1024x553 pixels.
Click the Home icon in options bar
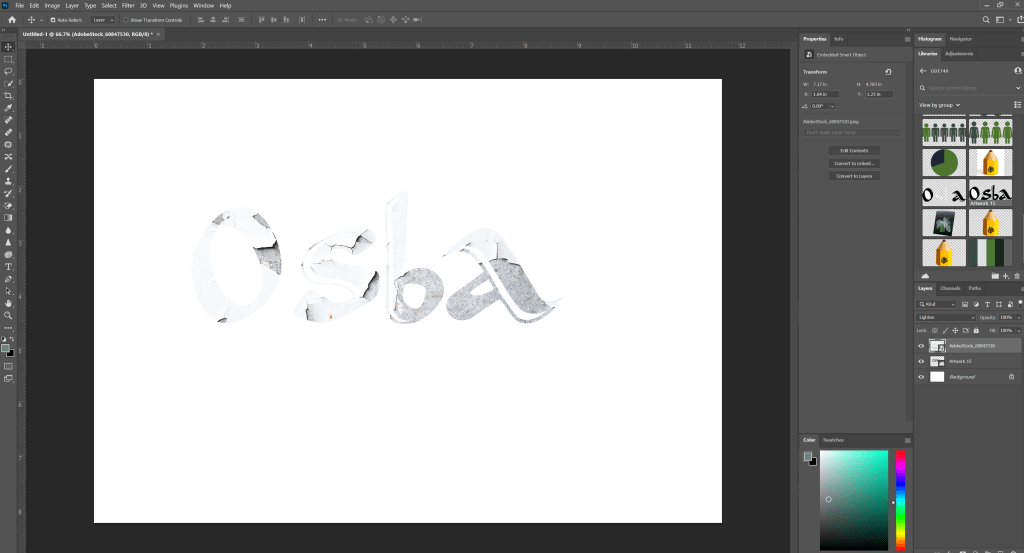tap(12, 19)
